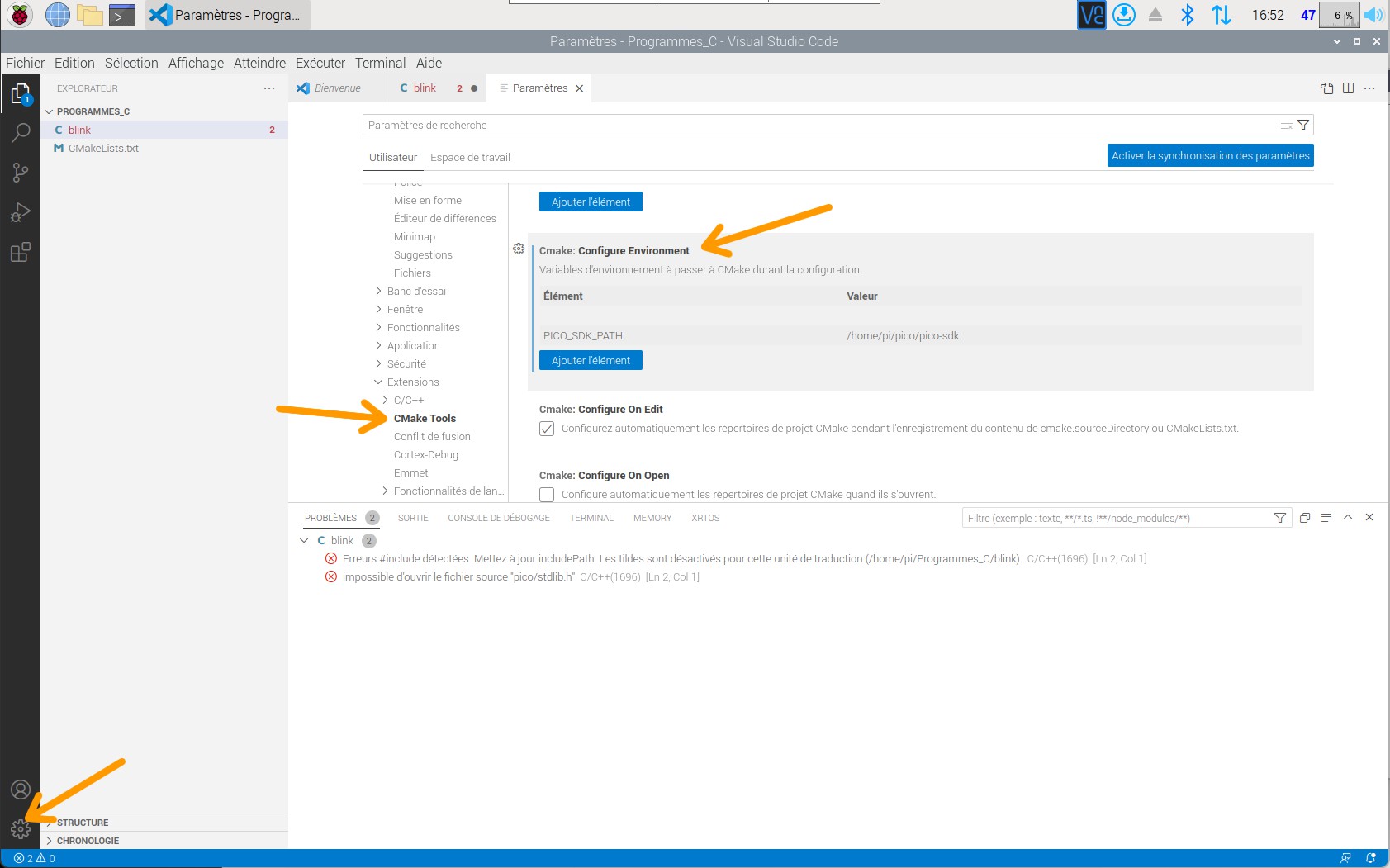Image resolution: width=1390 pixels, height=868 pixels.
Task: Open Fichier menu
Action: [x=25, y=63]
